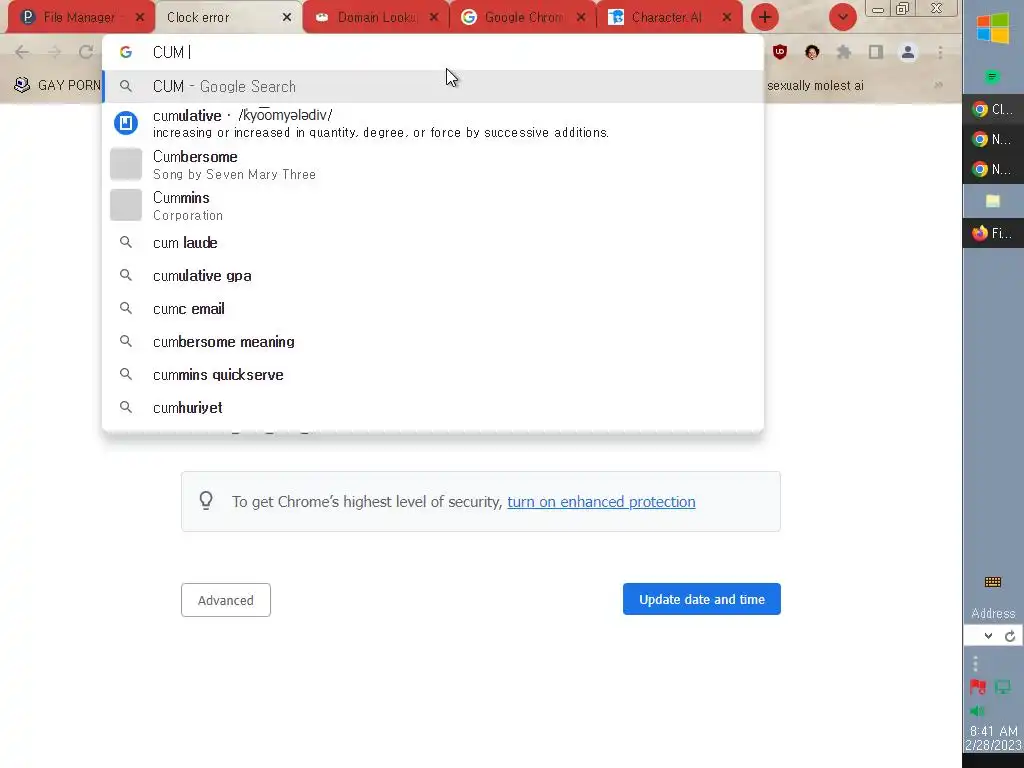Switch to the Character AI tab
Screen dimensions: 1024x768
point(669,18)
